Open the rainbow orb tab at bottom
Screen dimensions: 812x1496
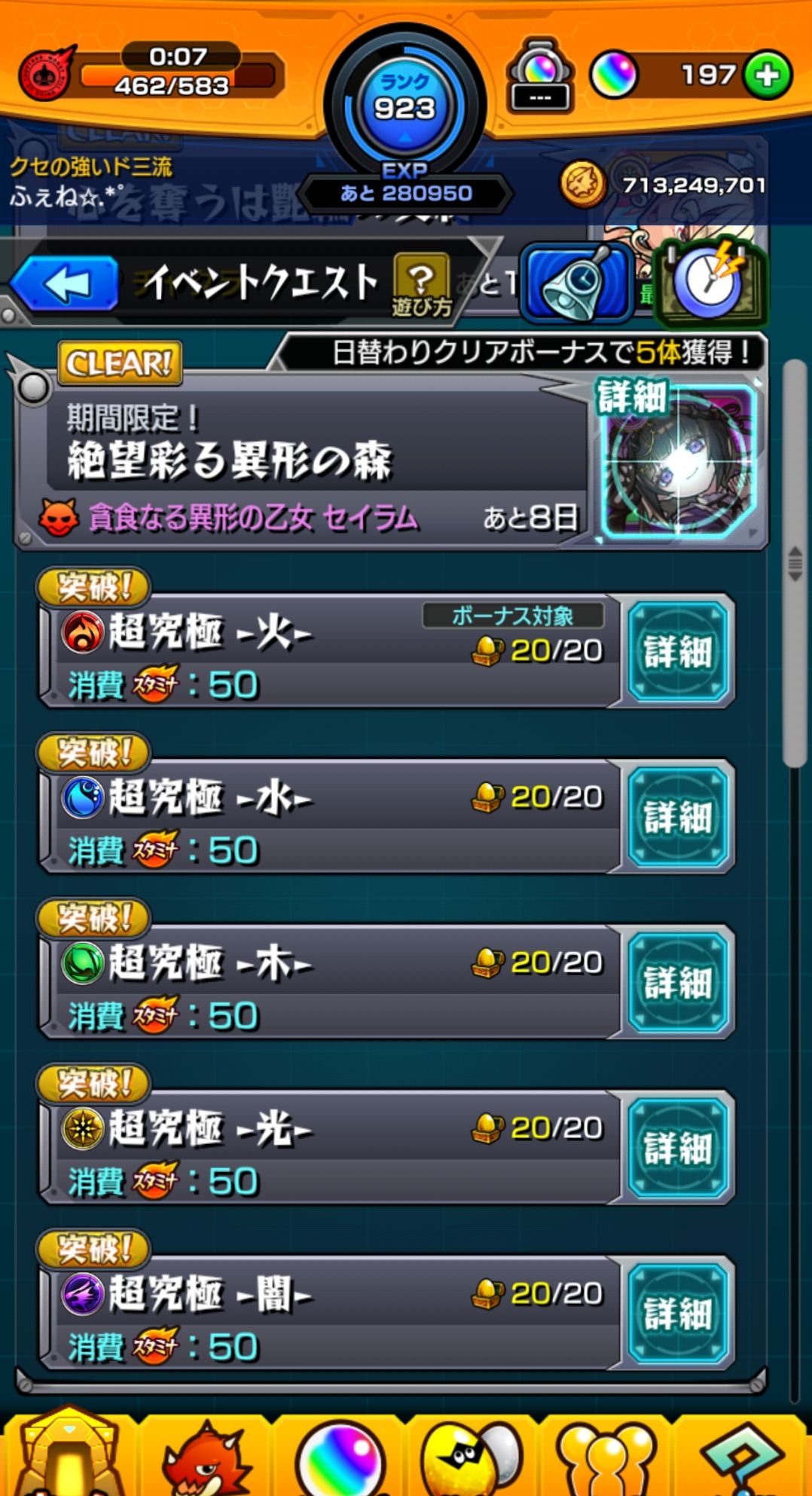click(x=338, y=1458)
